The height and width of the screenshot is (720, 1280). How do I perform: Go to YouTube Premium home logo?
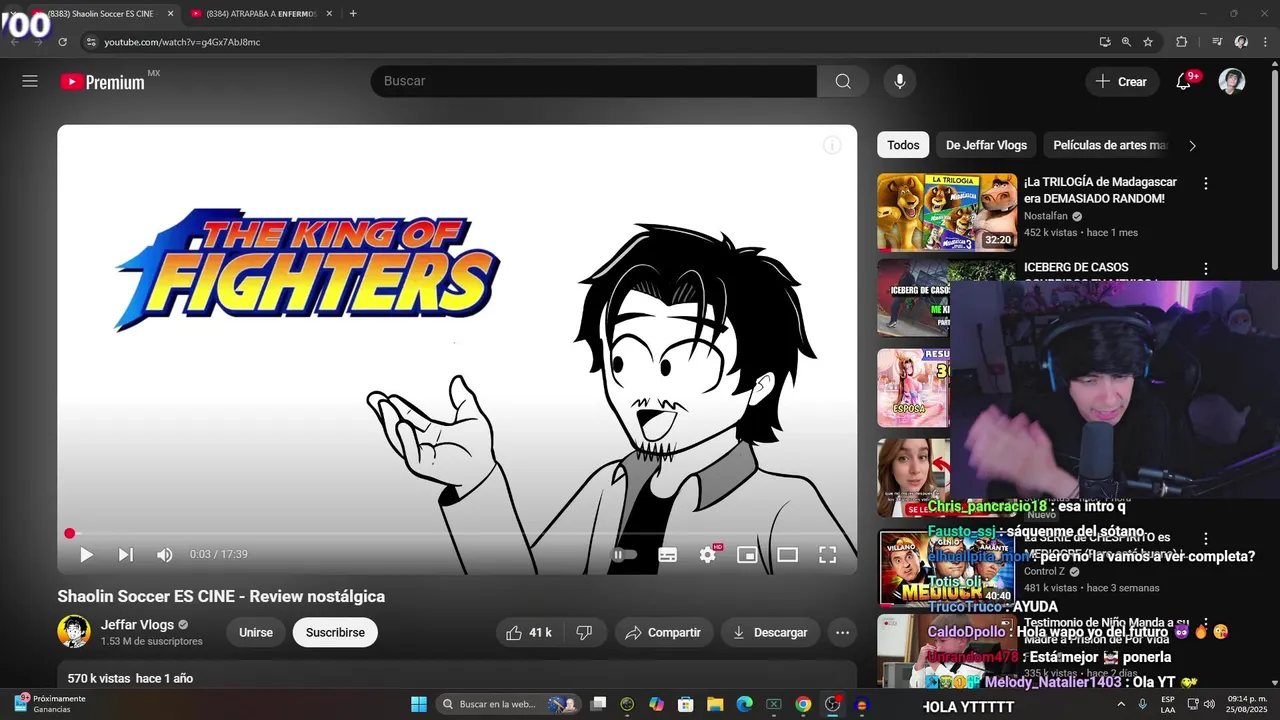click(x=104, y=82)
